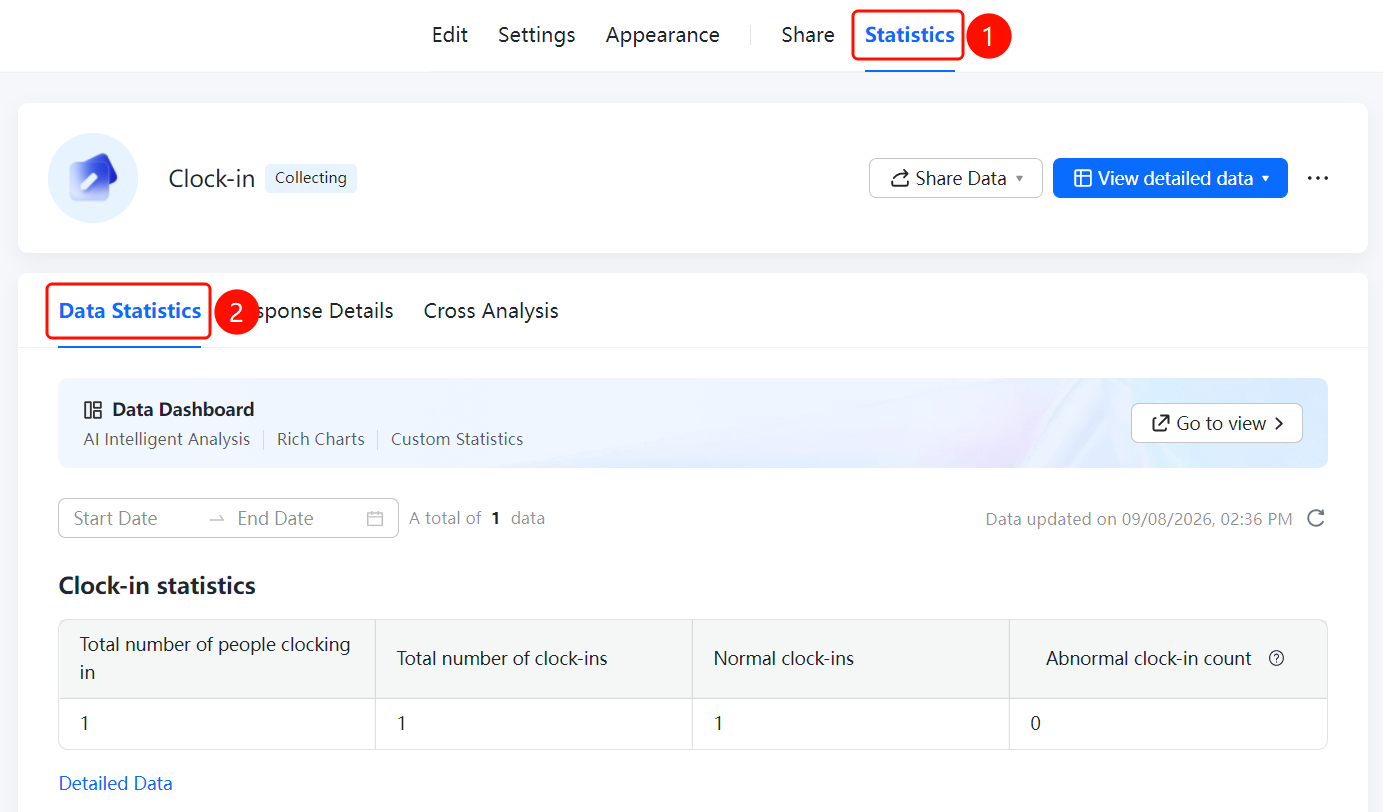Switch to the Settings tab
The height and width of the screenshot is (812, 1383).
pyautogui.click(x=537, y=35)
